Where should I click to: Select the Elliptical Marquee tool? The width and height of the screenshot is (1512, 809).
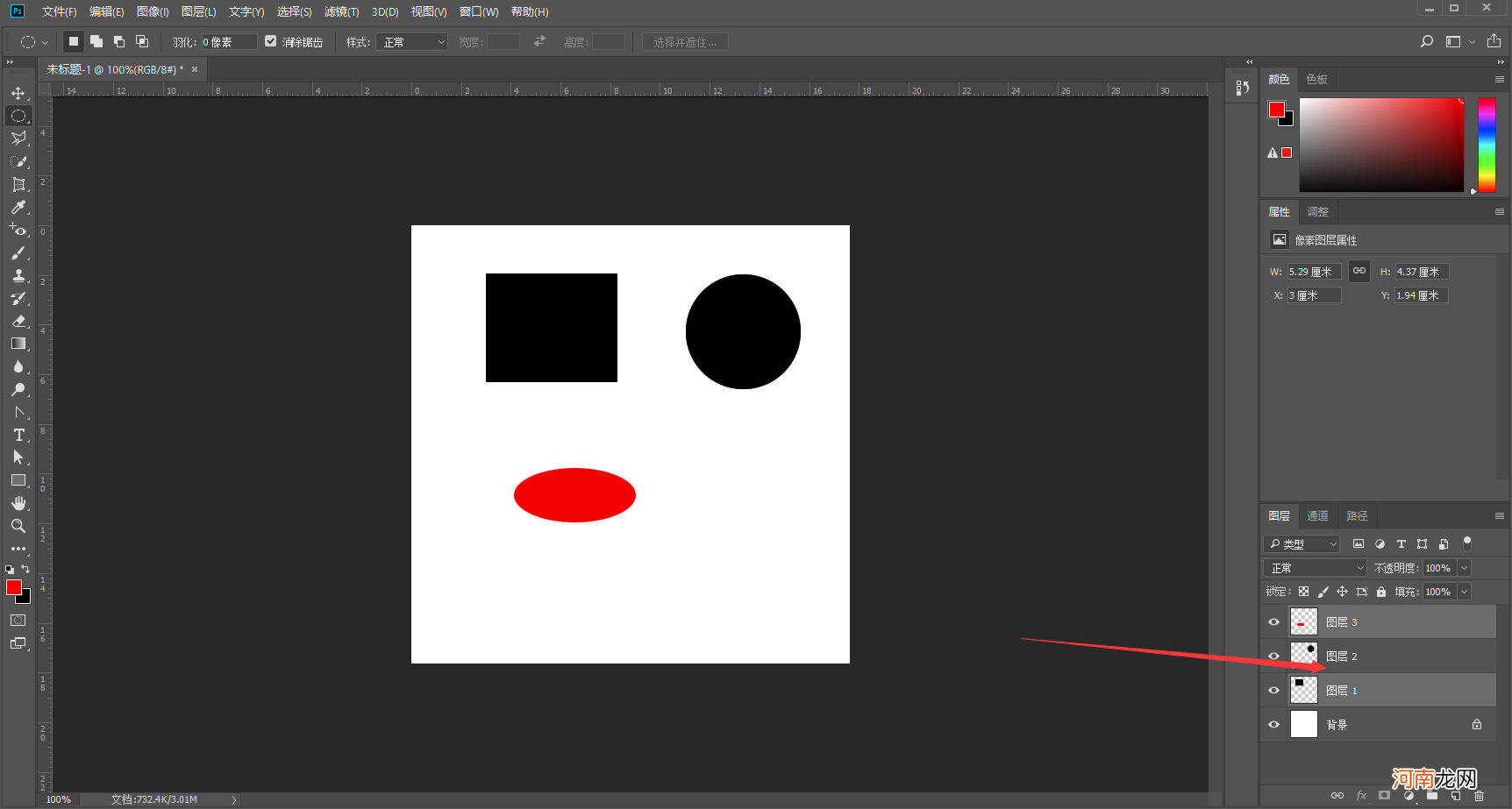(18, 116)
